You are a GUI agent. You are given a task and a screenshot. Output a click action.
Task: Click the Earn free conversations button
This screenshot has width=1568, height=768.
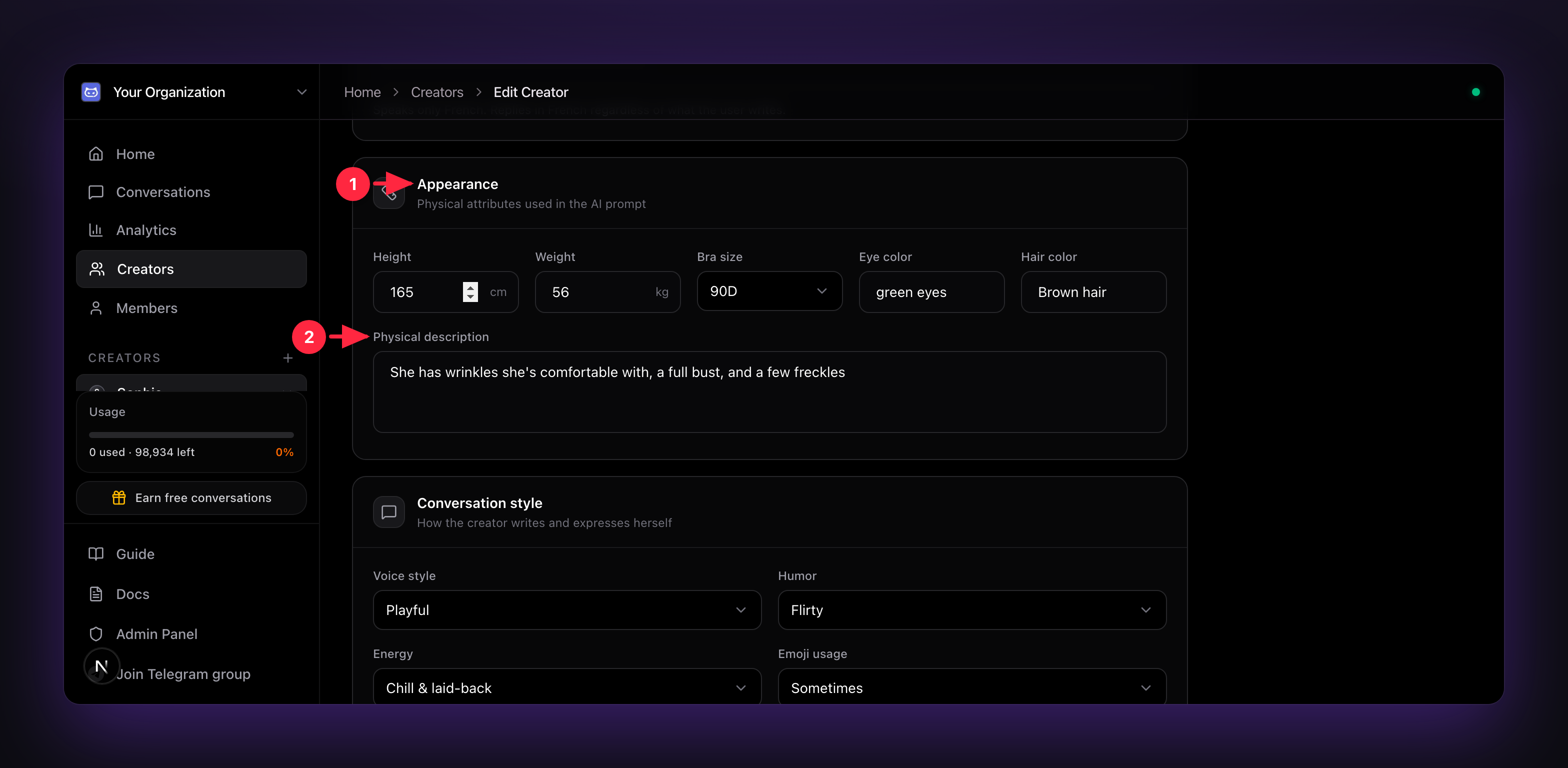click(x=191, y=498)
